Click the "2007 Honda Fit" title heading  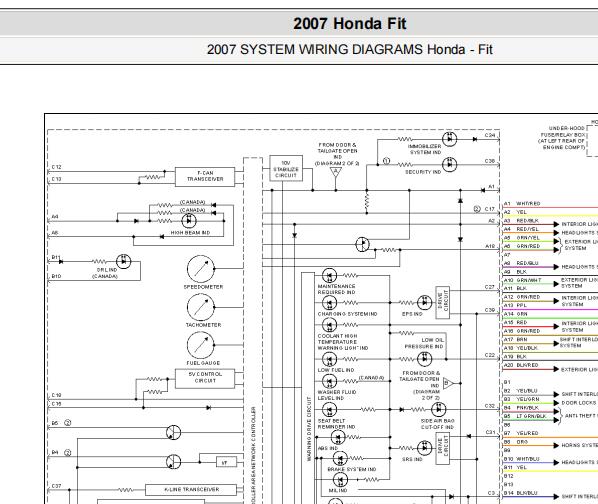pos(350,24)
